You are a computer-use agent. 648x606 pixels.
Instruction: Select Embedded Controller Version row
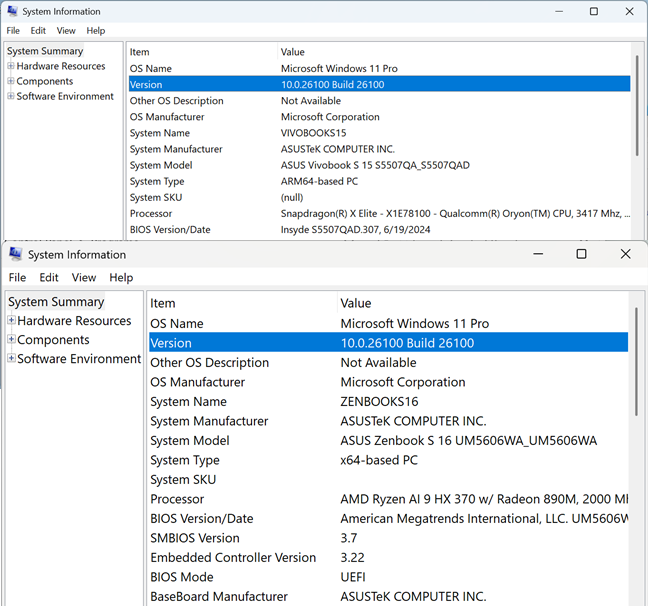pos(388,558)
